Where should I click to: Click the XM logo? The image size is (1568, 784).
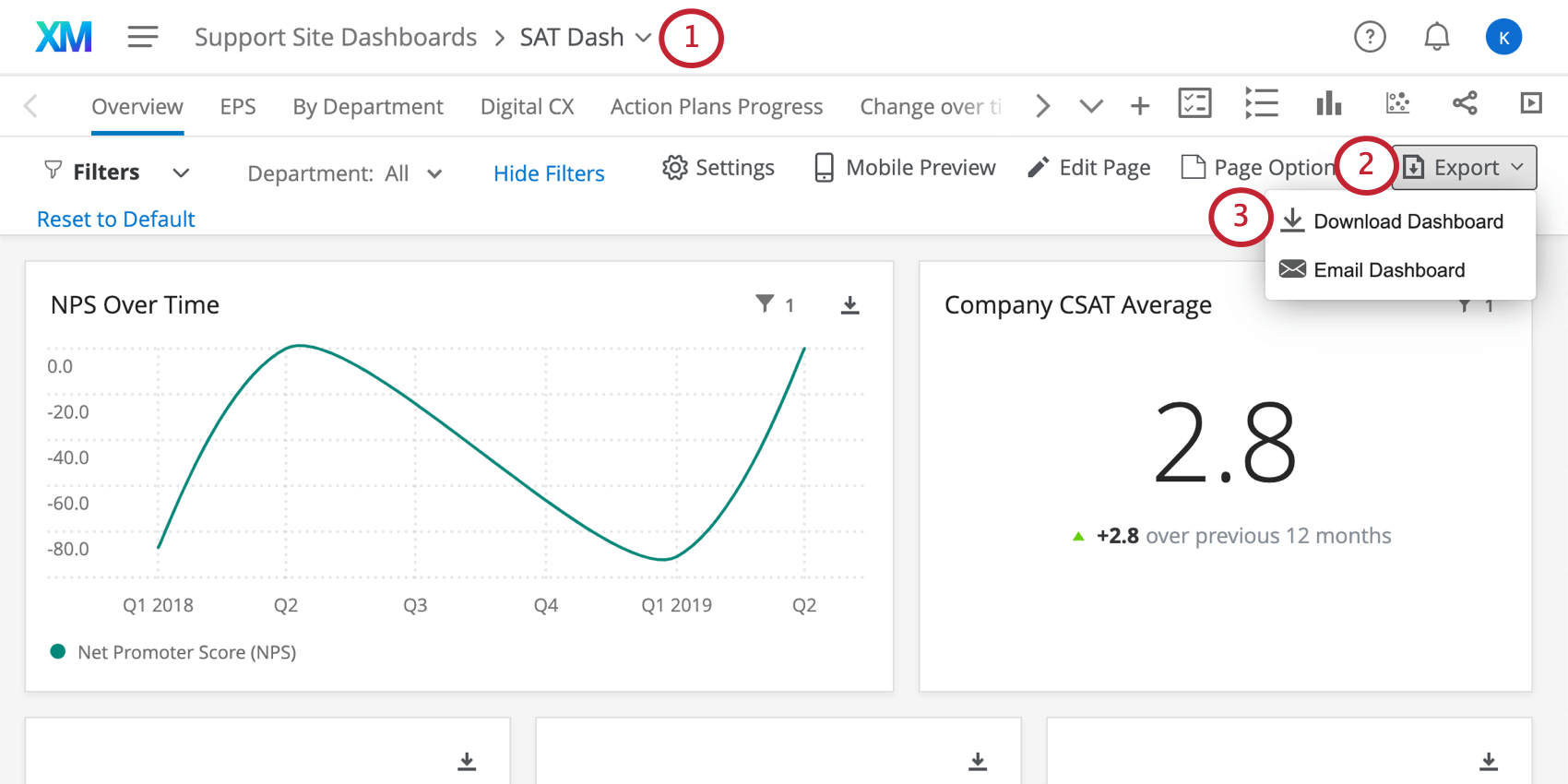tap(64, 37)
